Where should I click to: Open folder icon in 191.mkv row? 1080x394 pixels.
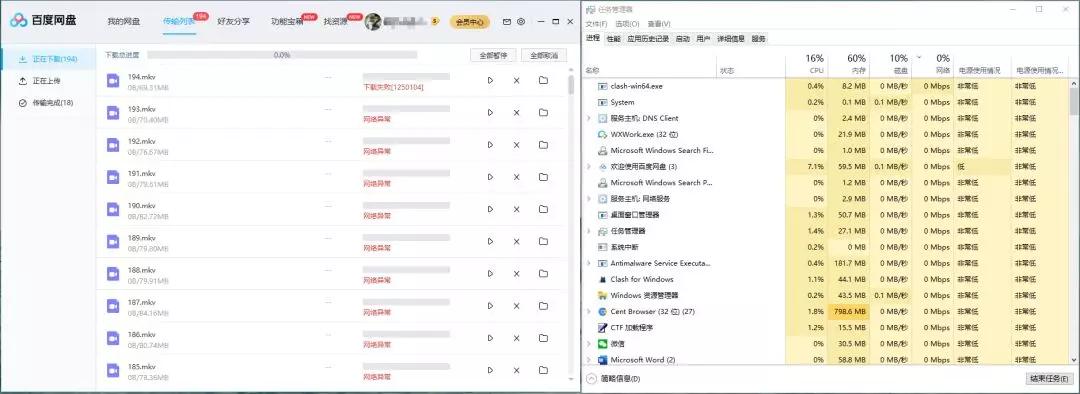tap(543, 177)
